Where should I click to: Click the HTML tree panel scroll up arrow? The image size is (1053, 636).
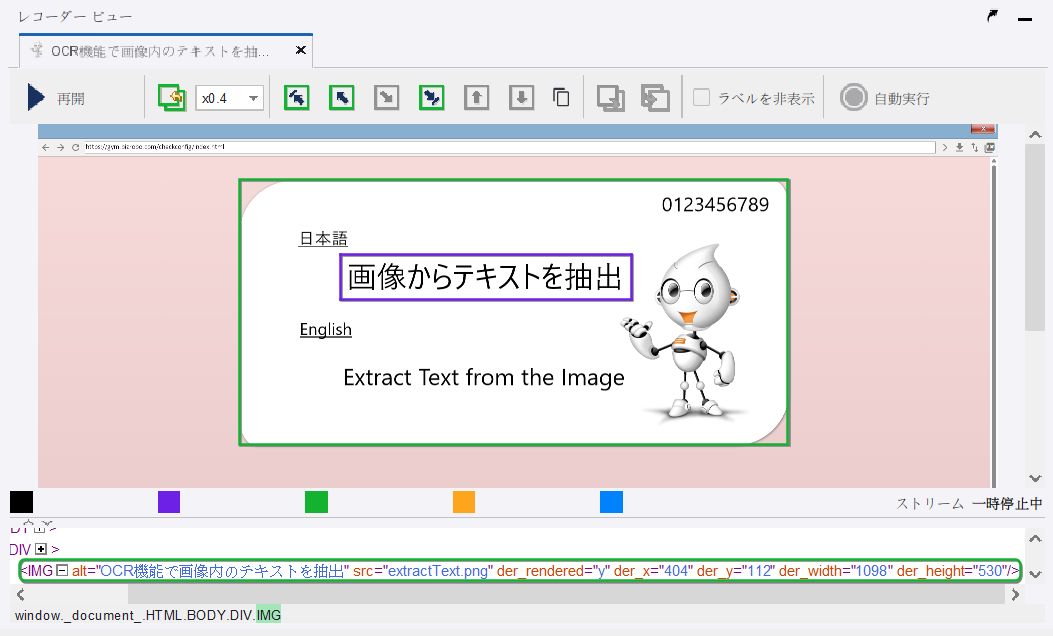pyautogui.click(x=1035, y=539)
